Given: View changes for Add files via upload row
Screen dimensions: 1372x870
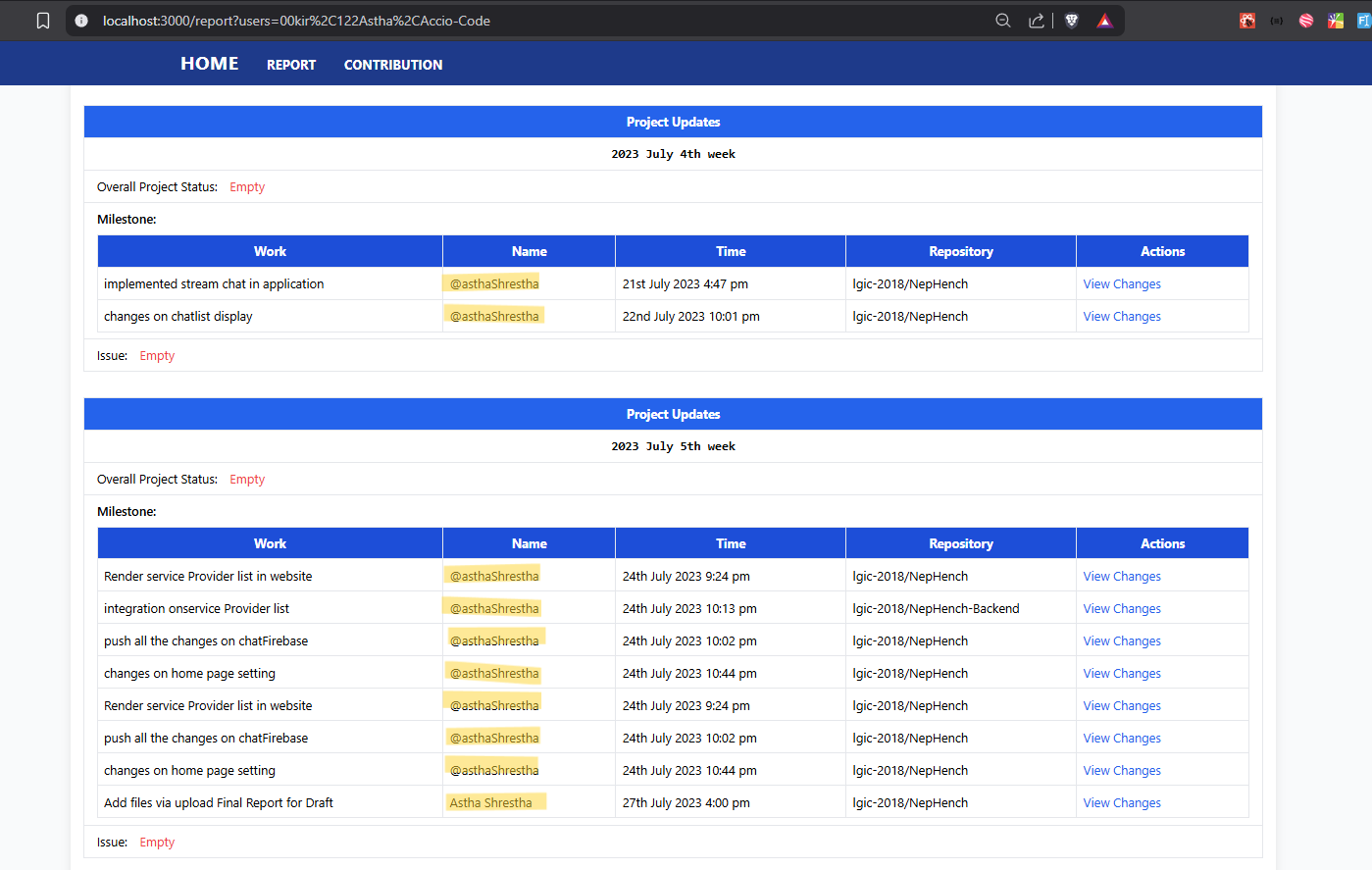Looking at the screenshot, I should point(1122,803).
